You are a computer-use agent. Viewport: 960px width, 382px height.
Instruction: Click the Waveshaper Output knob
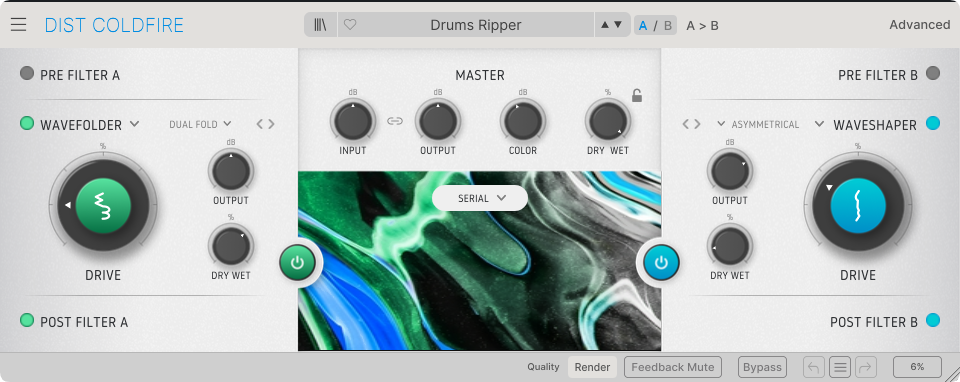[730, 171]
